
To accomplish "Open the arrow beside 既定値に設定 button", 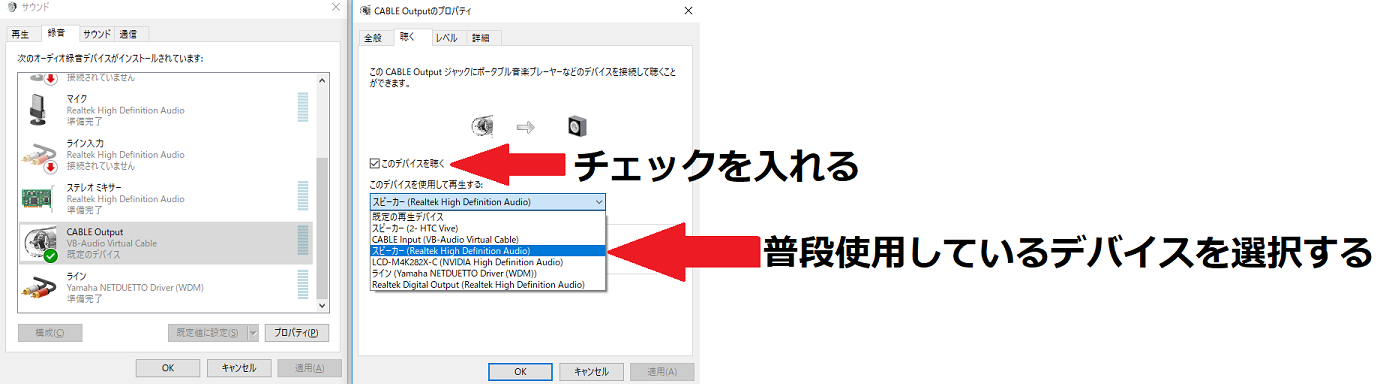I will (253, 332).
